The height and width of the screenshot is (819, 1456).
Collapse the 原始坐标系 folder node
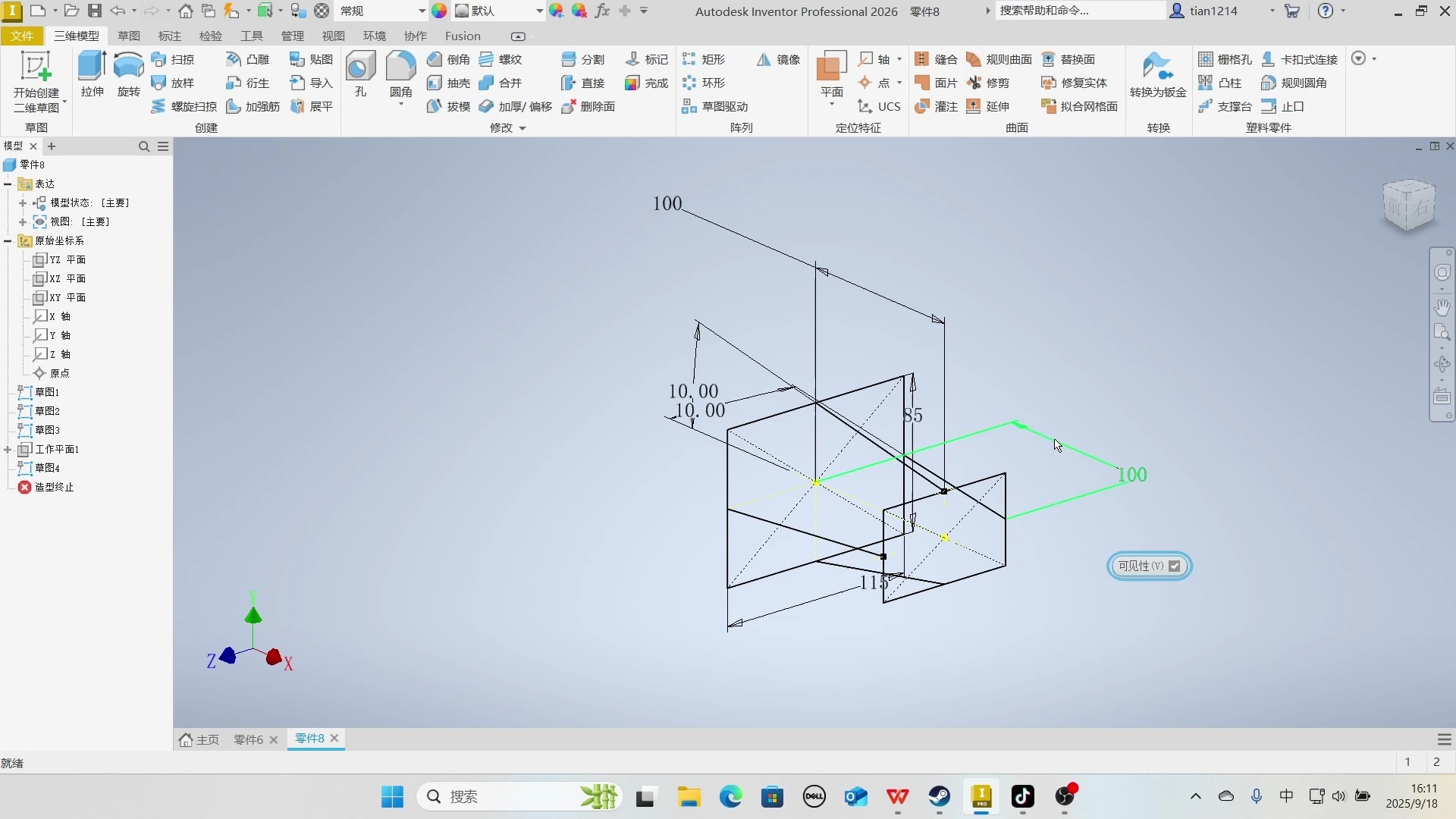point(8,241)
